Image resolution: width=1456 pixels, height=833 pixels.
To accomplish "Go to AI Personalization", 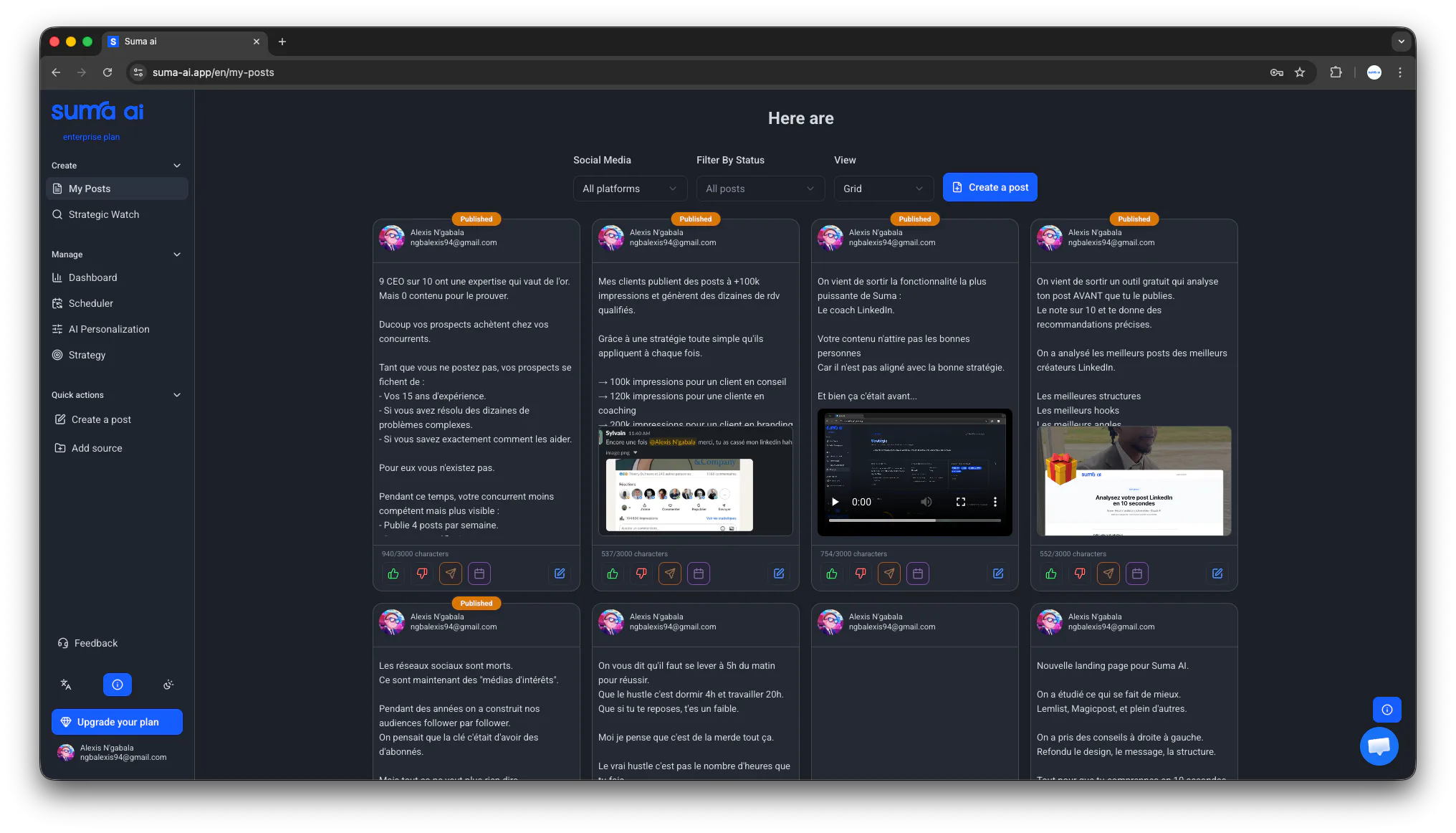I will pos(117,329).
